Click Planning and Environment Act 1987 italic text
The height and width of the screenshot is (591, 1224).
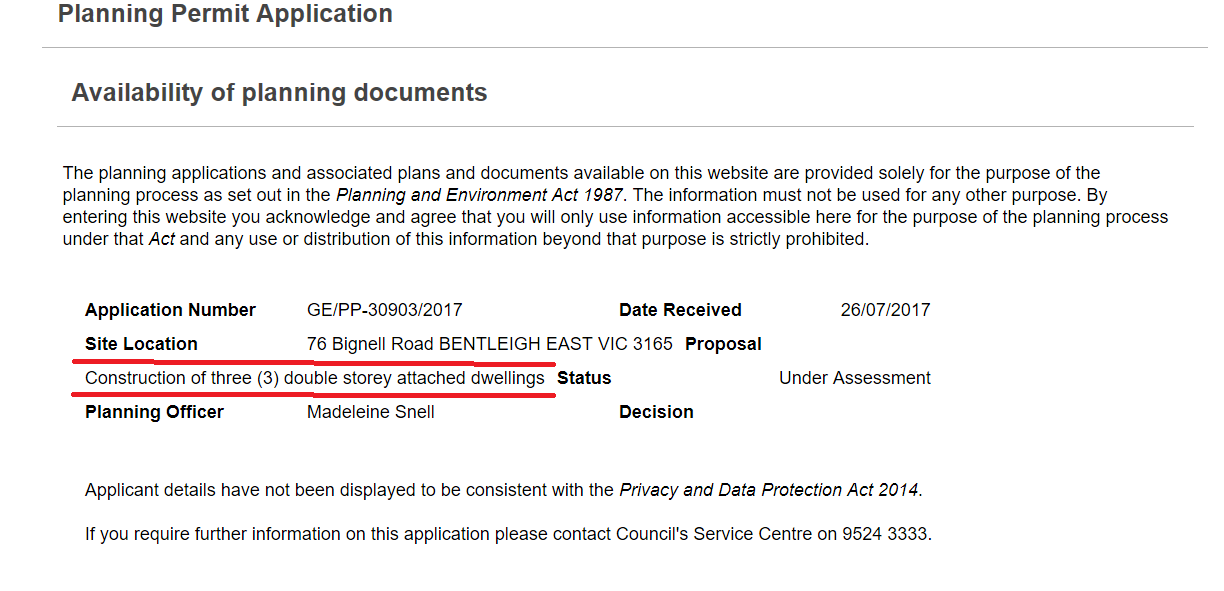pos(479,196)
